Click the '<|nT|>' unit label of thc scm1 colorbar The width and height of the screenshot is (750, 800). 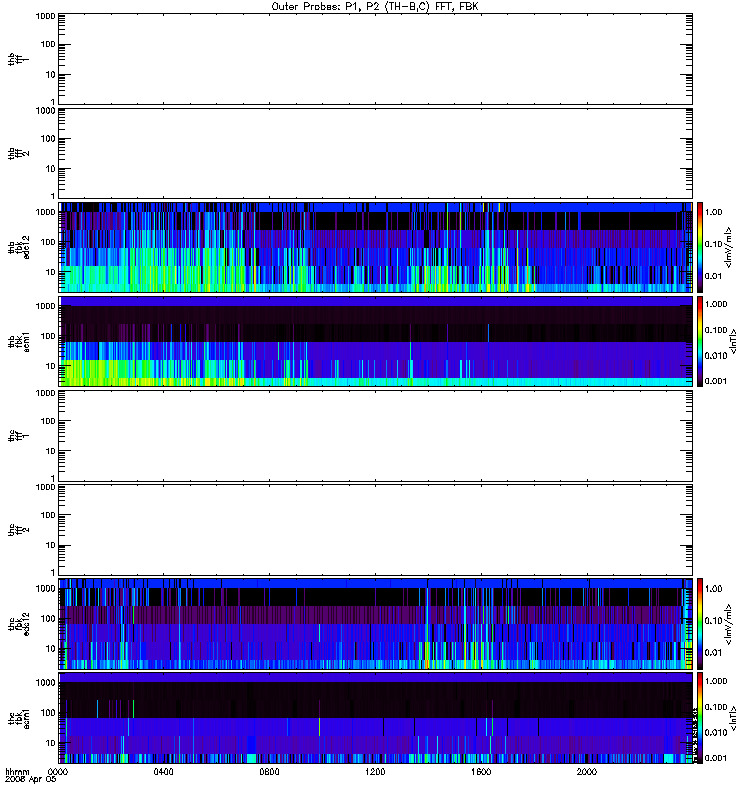tap(734, 718)
